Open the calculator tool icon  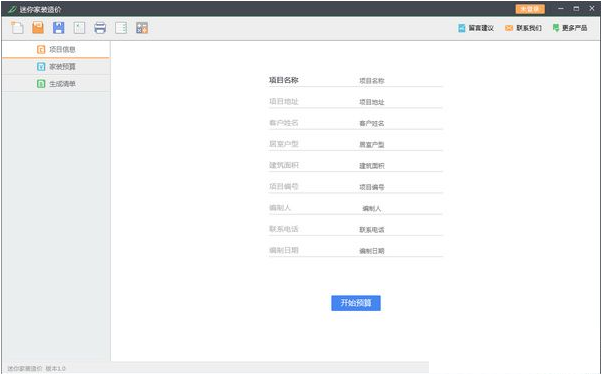coord(142,28)
